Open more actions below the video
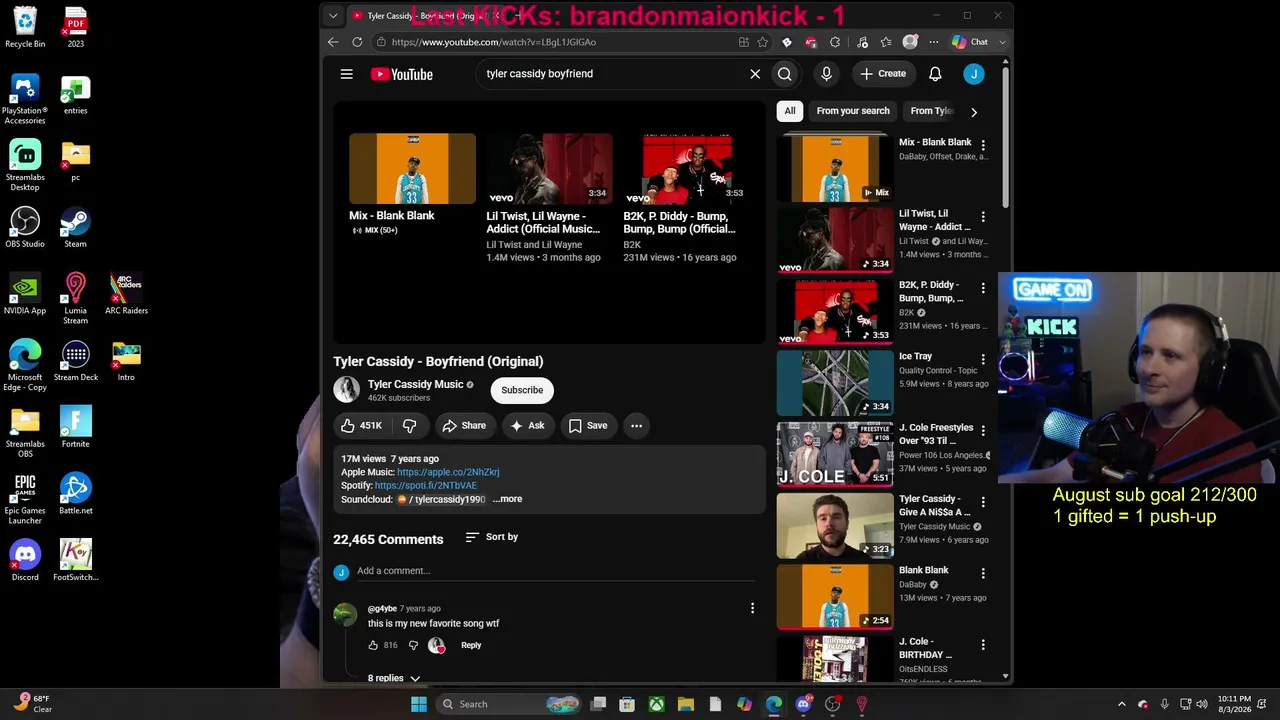This screenshot has height=720, width=1280. click(x=636, y=426)
